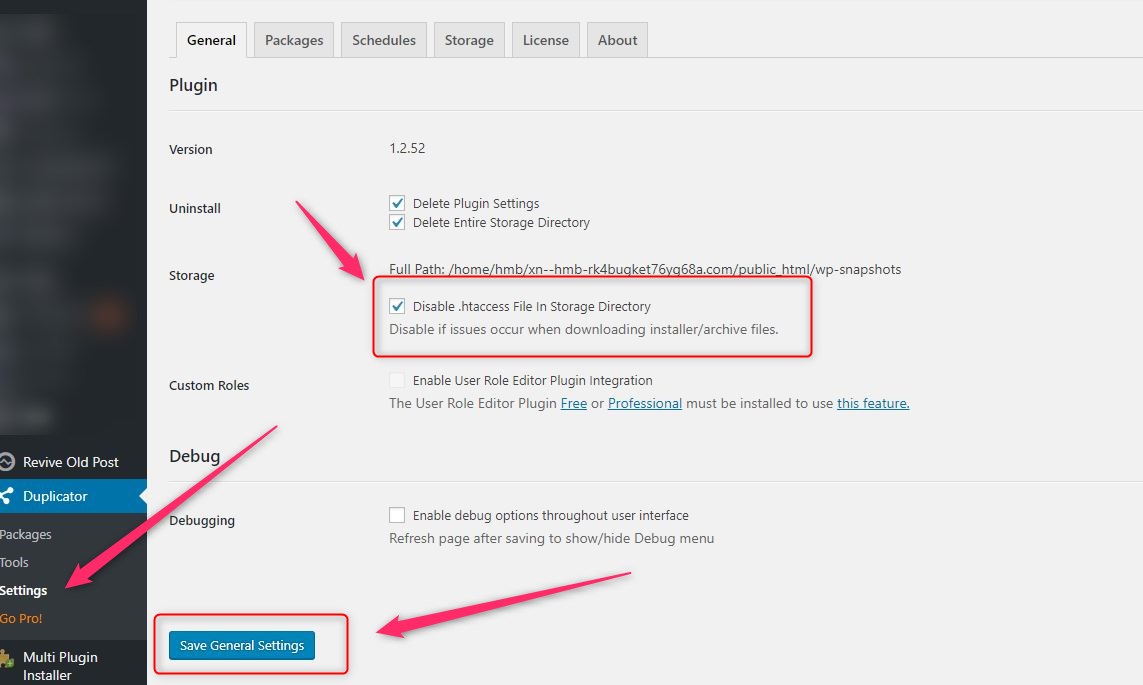The height and width of the screenshot is (685, 1143).
Task: Uncheck Delete Plugin Settings checkbox
Action: coord(397,203)
